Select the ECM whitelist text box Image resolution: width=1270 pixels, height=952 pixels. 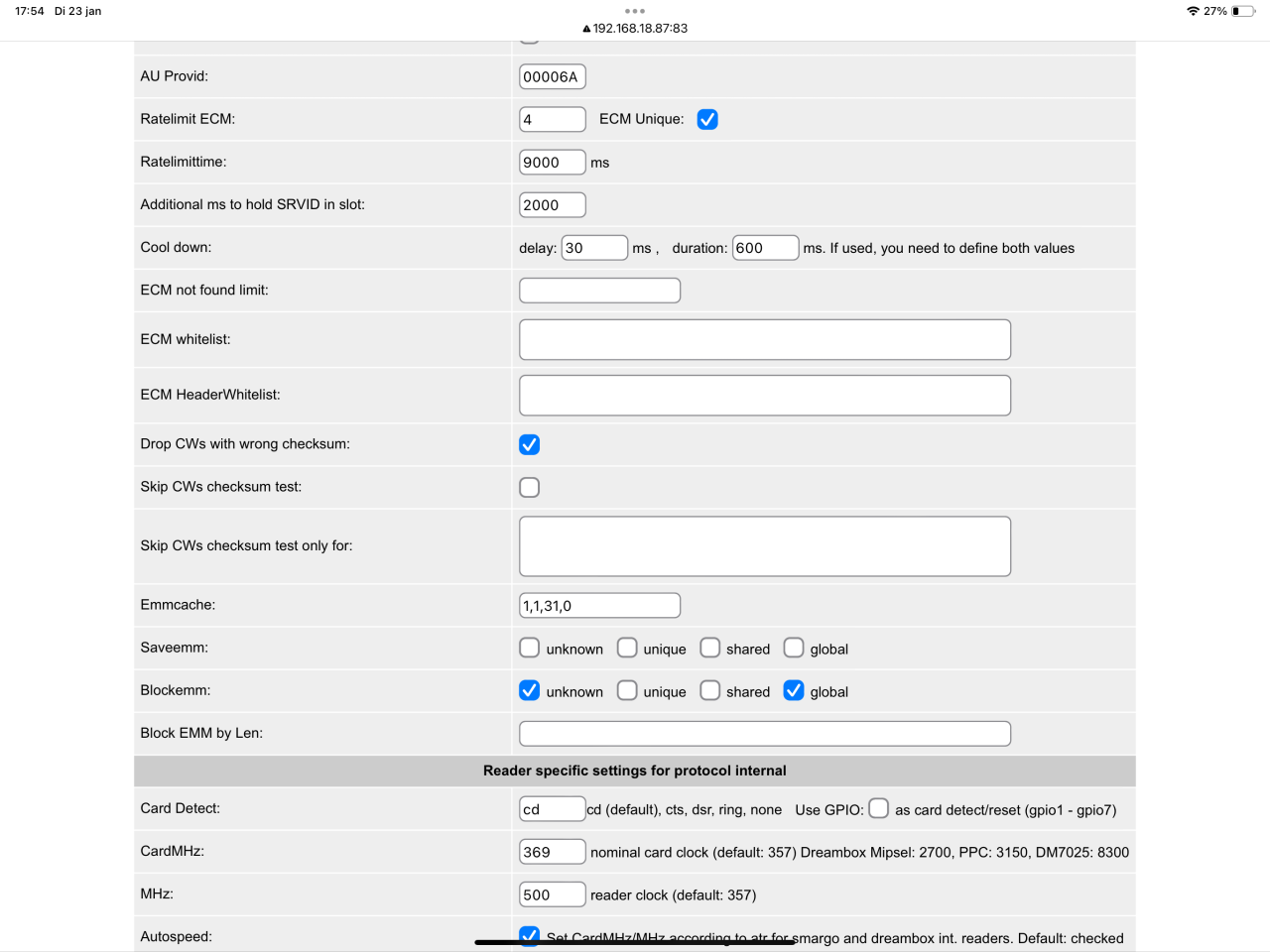point(764,339)
